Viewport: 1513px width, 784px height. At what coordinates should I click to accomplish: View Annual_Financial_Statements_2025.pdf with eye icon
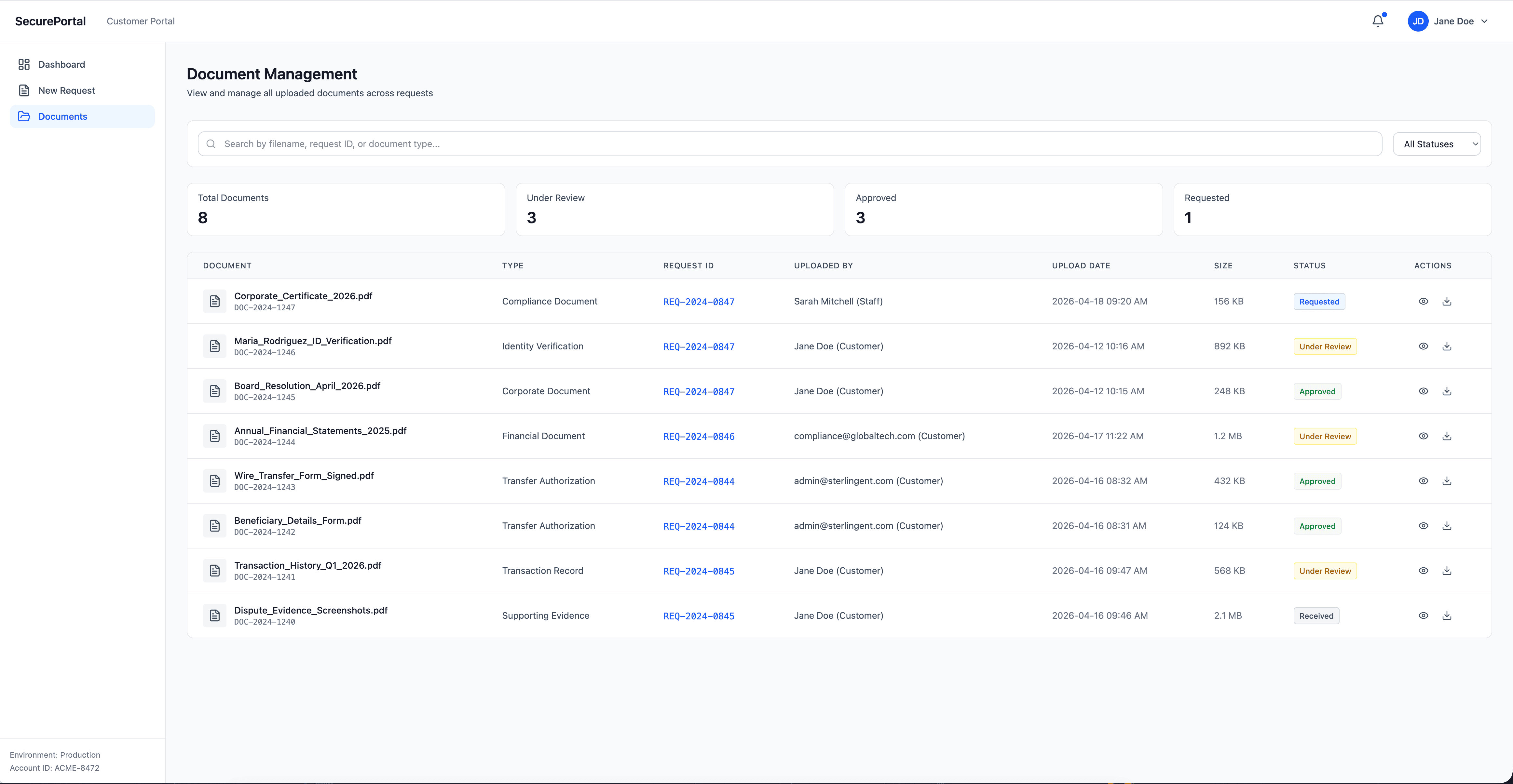click(1423, 436)
